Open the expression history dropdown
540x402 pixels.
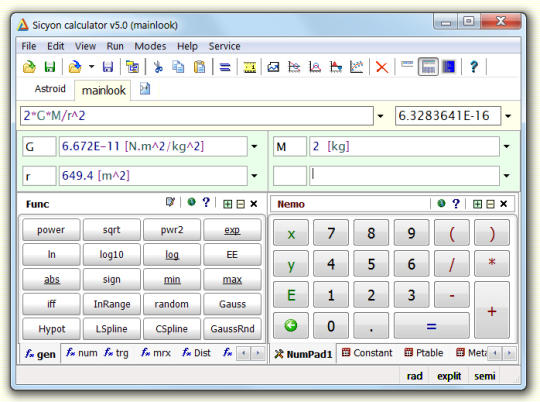tap(380, 116)
